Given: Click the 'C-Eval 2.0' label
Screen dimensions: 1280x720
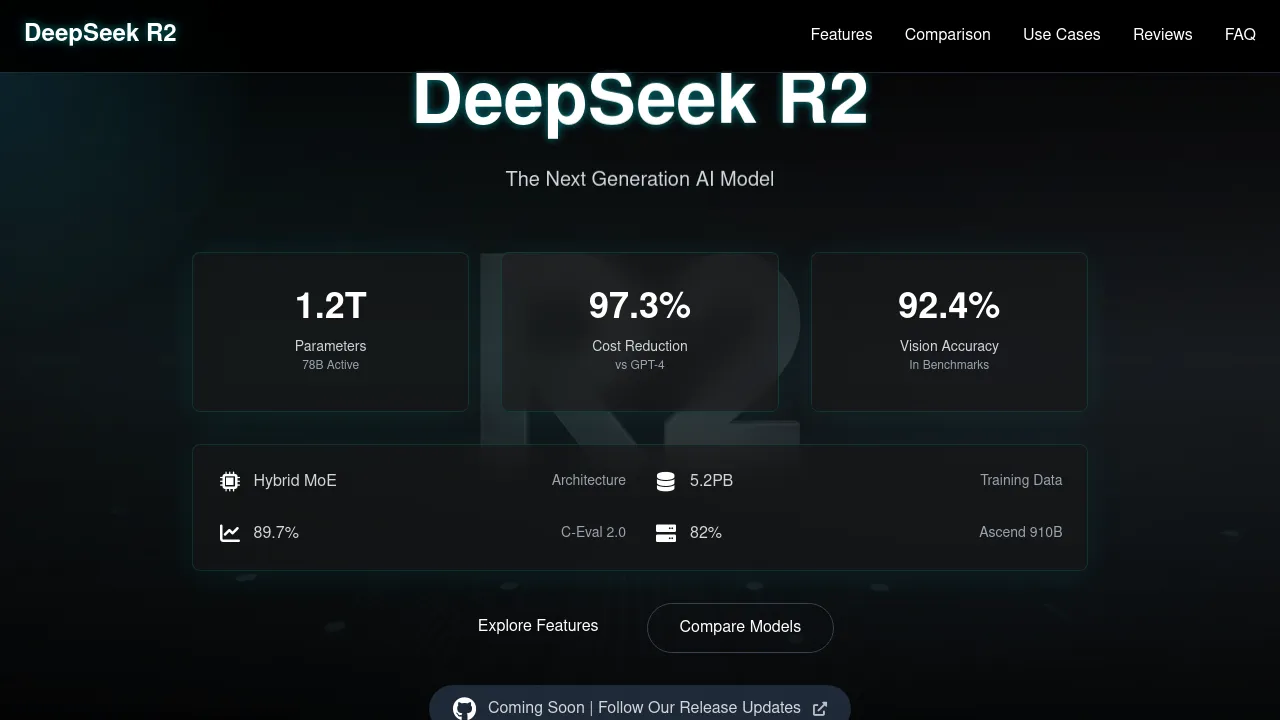Looking at the screenshot, I should click(593, 533).
